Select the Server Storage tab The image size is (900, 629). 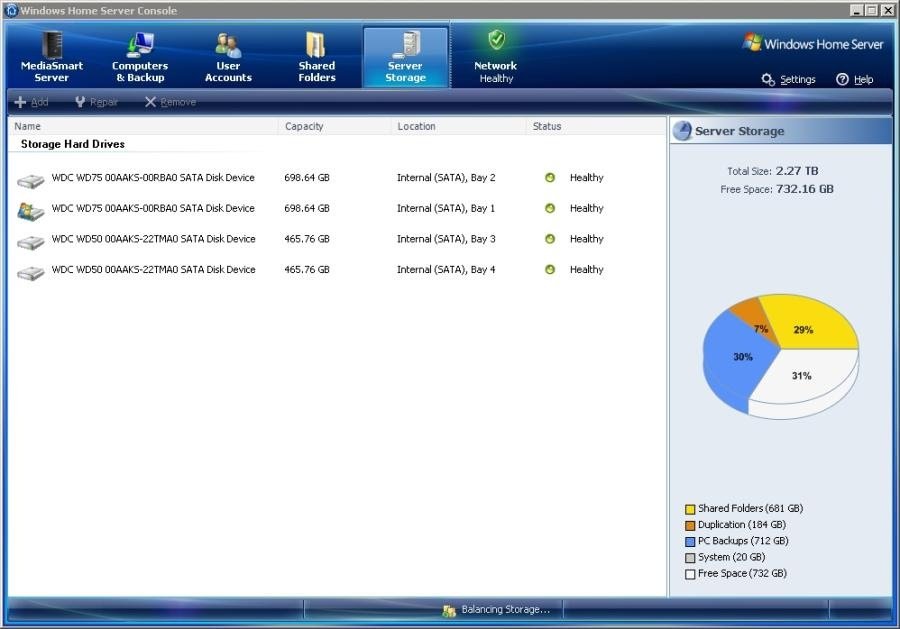pyautogui.click(x=405, y=57)
